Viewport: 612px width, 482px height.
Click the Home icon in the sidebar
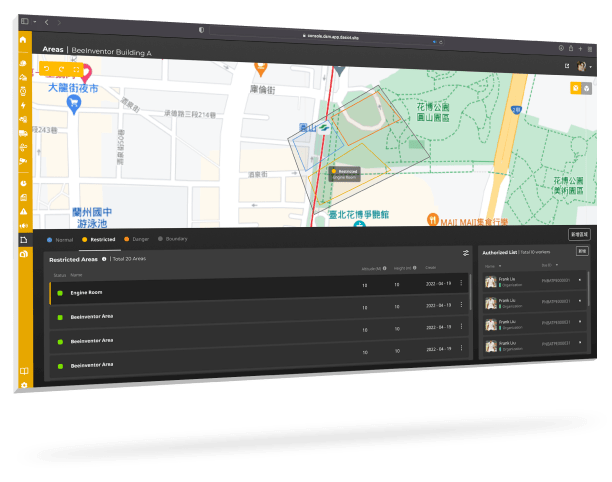[x=22, y=40]
